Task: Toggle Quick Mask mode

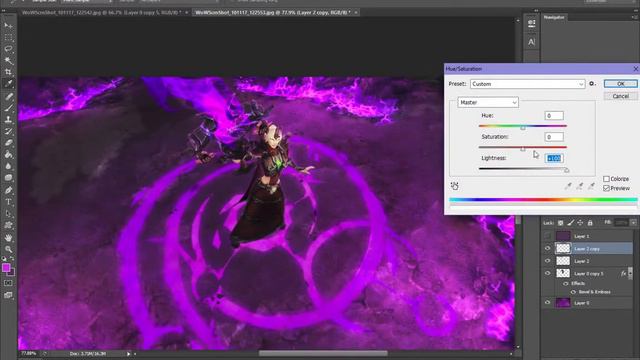Action: (8, 283)
